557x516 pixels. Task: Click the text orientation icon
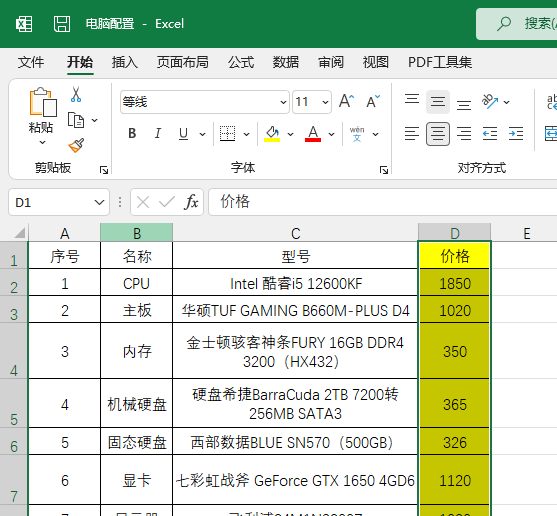[490, 102]
